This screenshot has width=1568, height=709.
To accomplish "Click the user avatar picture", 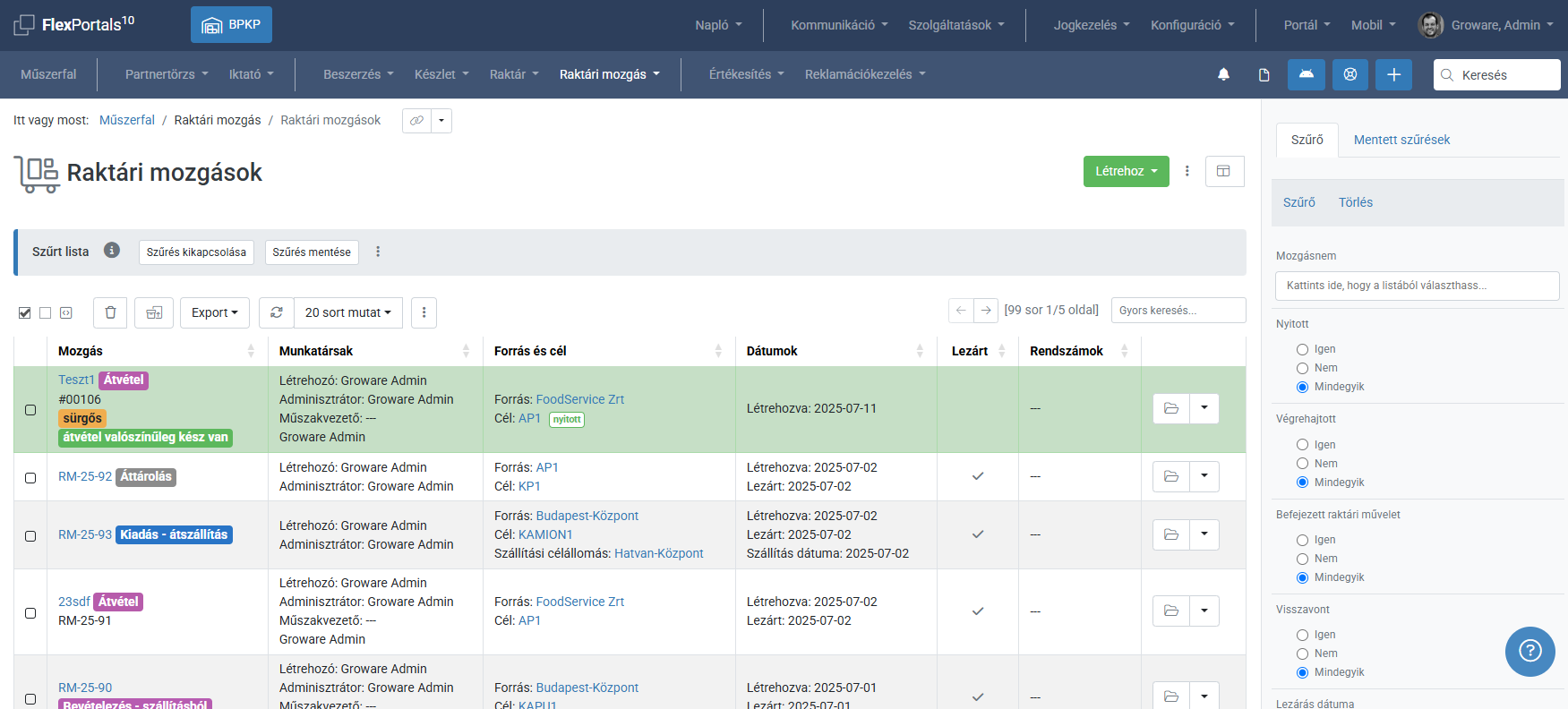I will click(x=1431, y=25).
